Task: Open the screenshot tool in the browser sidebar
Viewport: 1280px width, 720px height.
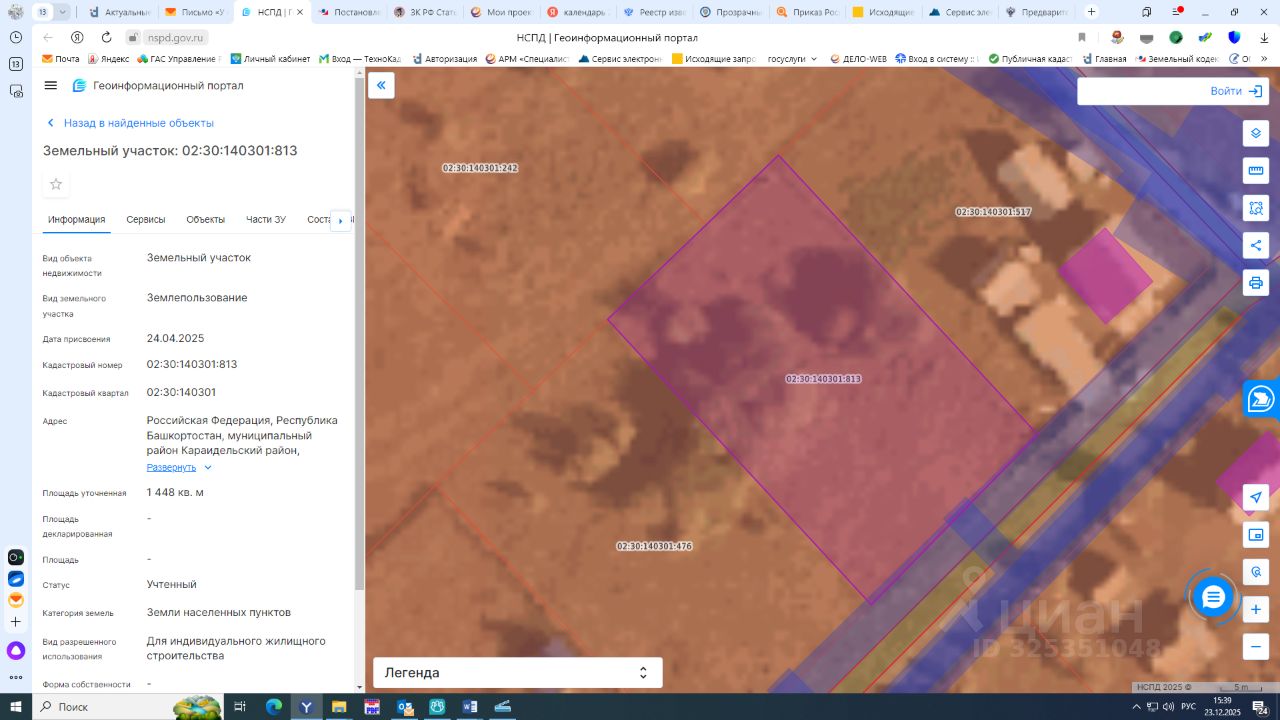Action: [16, 91]
